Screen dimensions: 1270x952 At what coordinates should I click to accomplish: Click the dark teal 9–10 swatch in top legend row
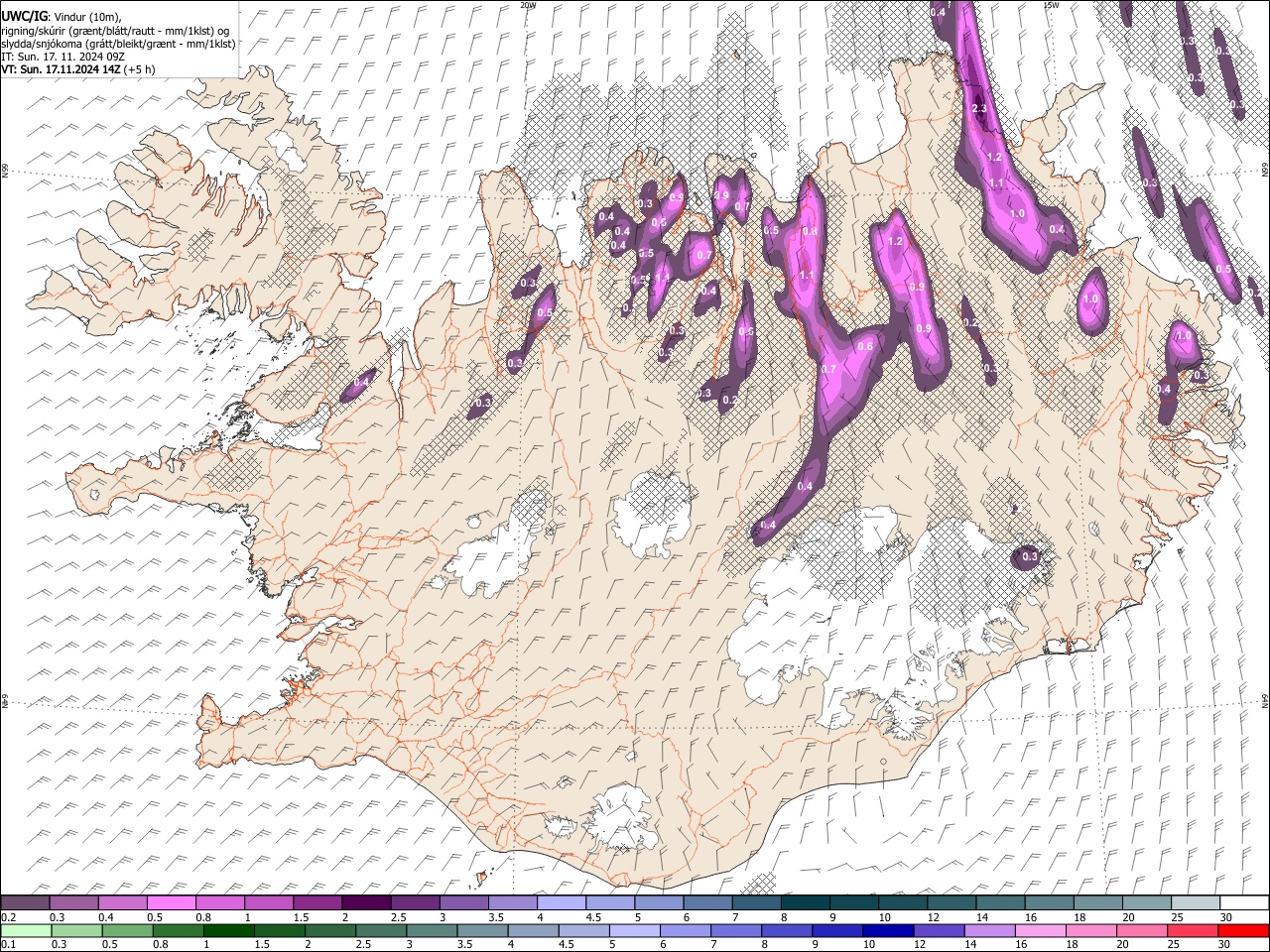tap(854, 902)
